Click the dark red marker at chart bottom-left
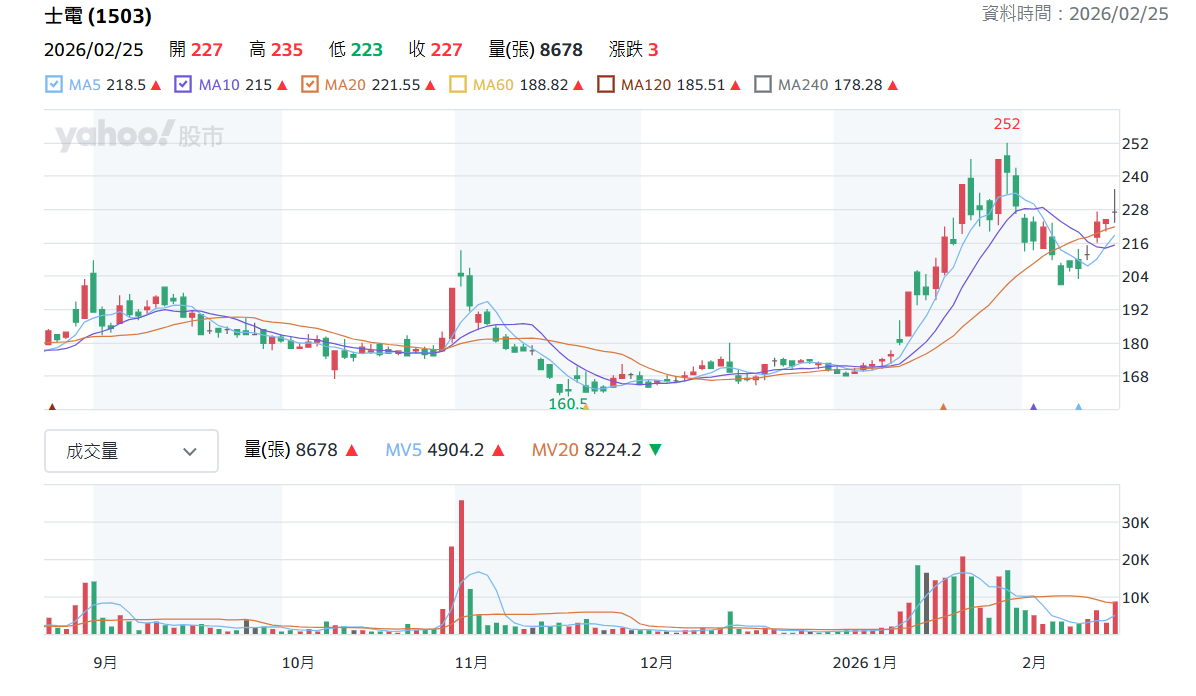The image size is (1196, 696). point(52,407)
